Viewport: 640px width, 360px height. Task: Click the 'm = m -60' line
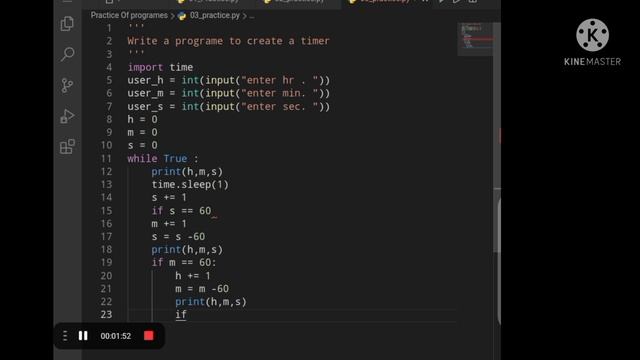pyautogui.click(x=202, y=289)
